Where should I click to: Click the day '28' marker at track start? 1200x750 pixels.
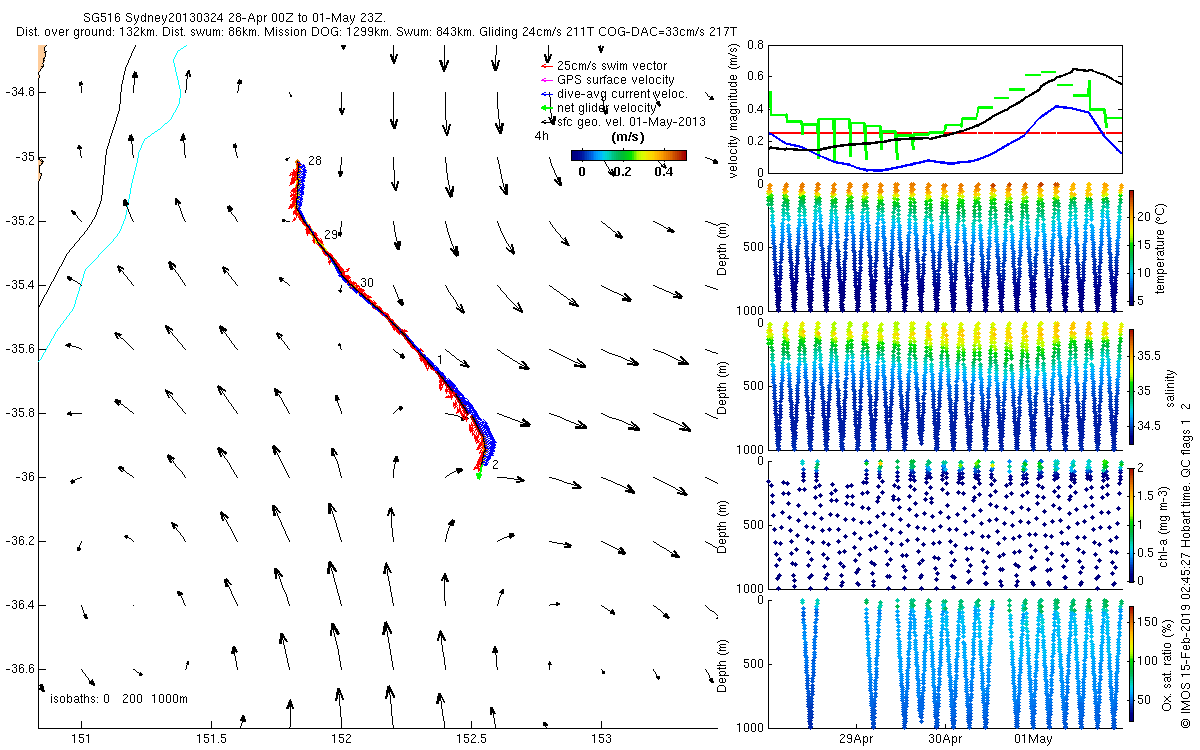(x=314, y=161)
